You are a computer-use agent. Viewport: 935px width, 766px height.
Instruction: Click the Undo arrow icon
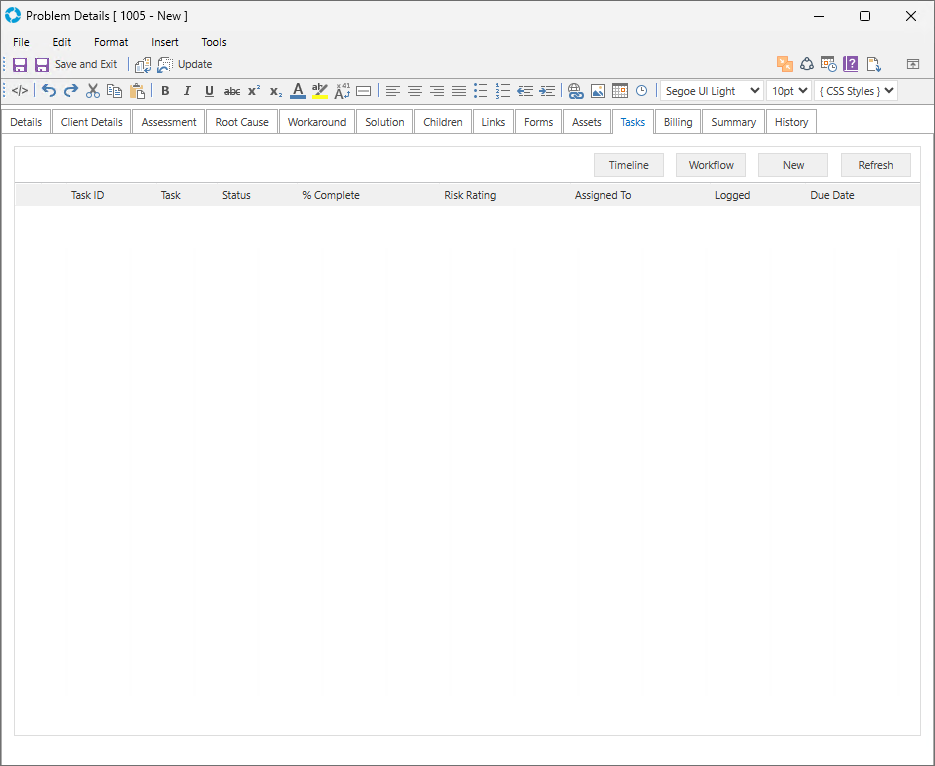pos(49,91)
